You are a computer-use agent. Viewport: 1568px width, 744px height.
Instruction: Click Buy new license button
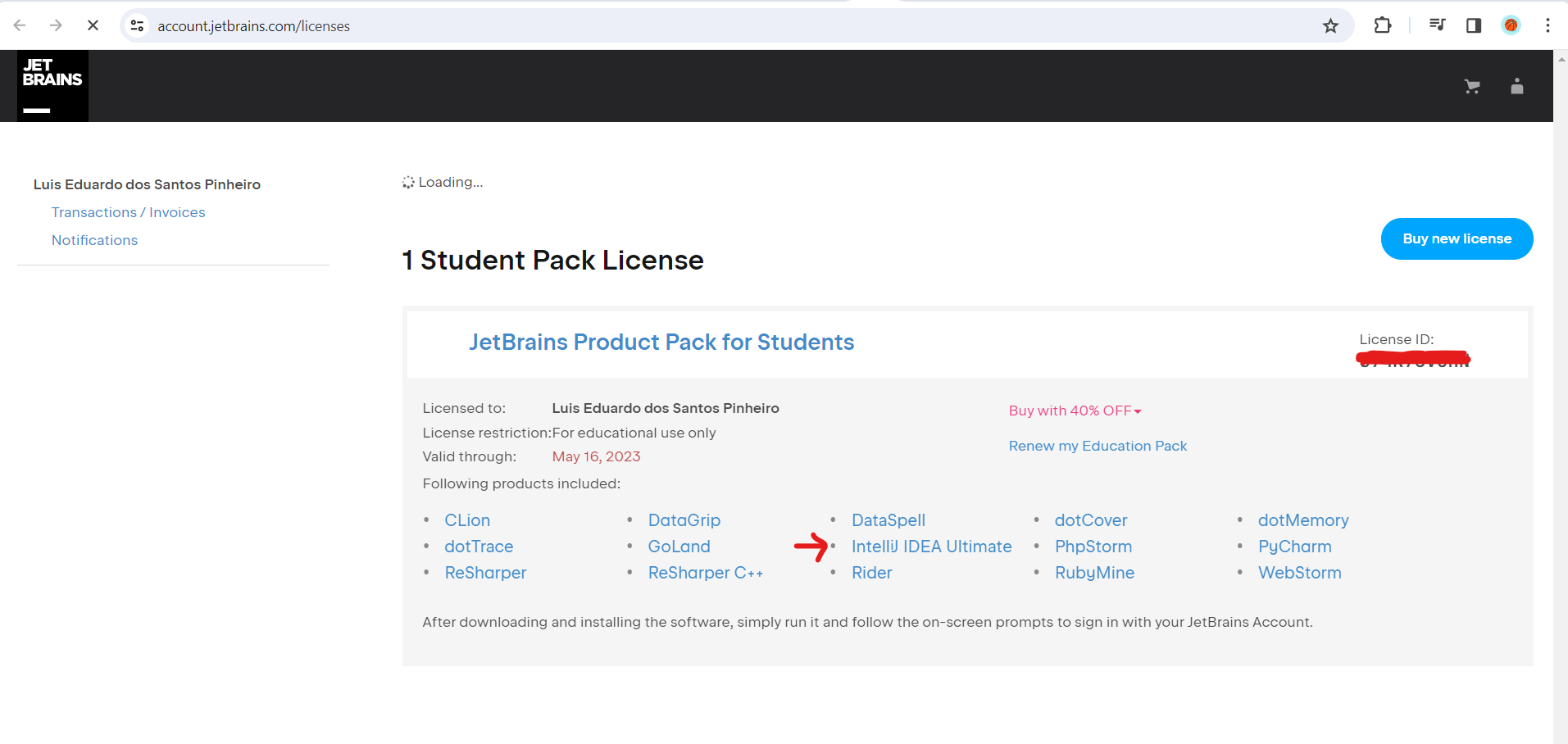point(1457,238)
